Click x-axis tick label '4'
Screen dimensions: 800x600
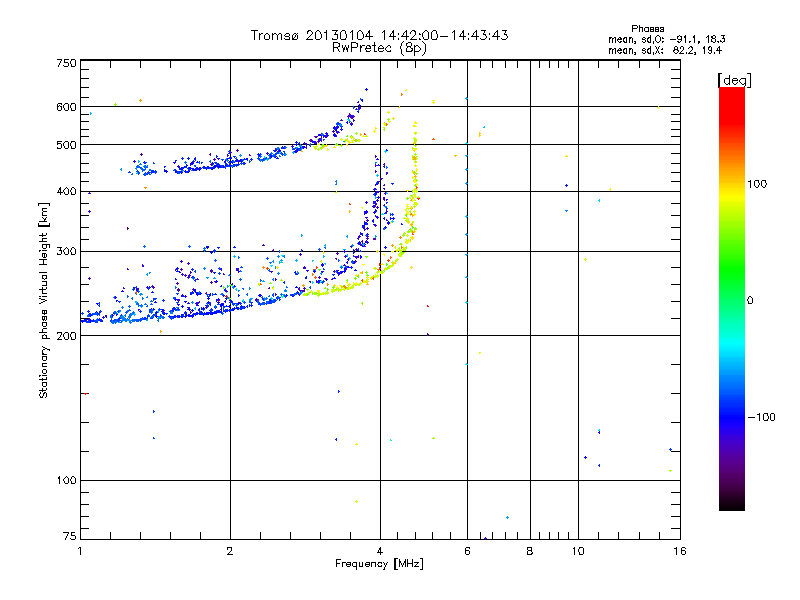(x=380, y=551)
